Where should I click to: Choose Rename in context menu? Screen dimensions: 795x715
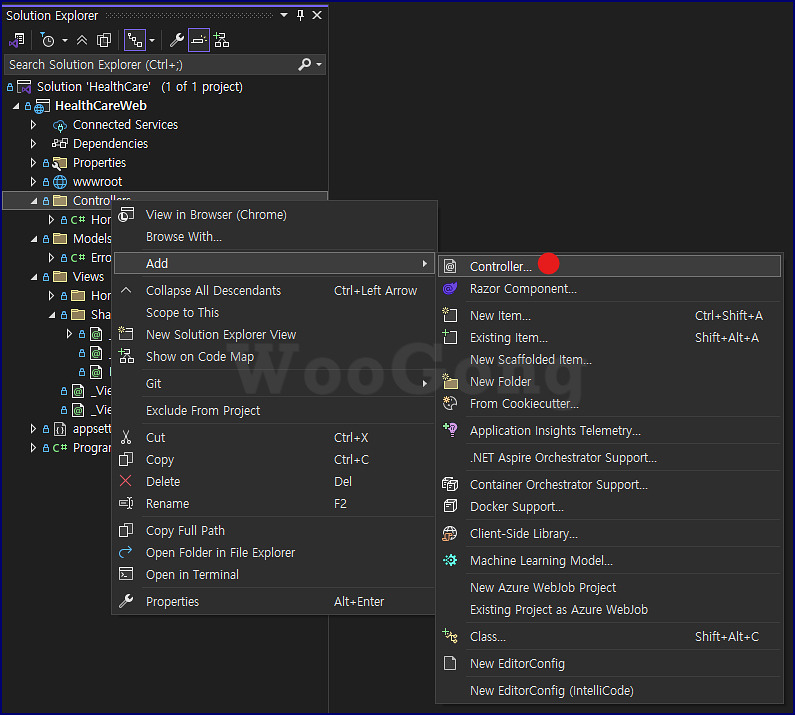(x=274, y=504)
